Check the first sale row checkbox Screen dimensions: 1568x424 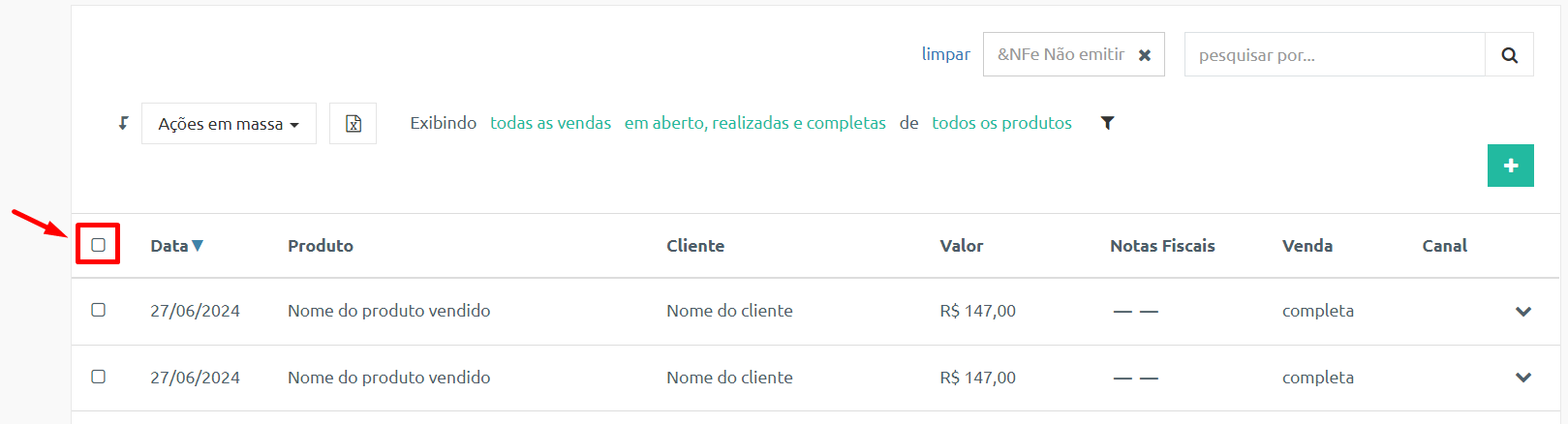(x=98, y=310)
